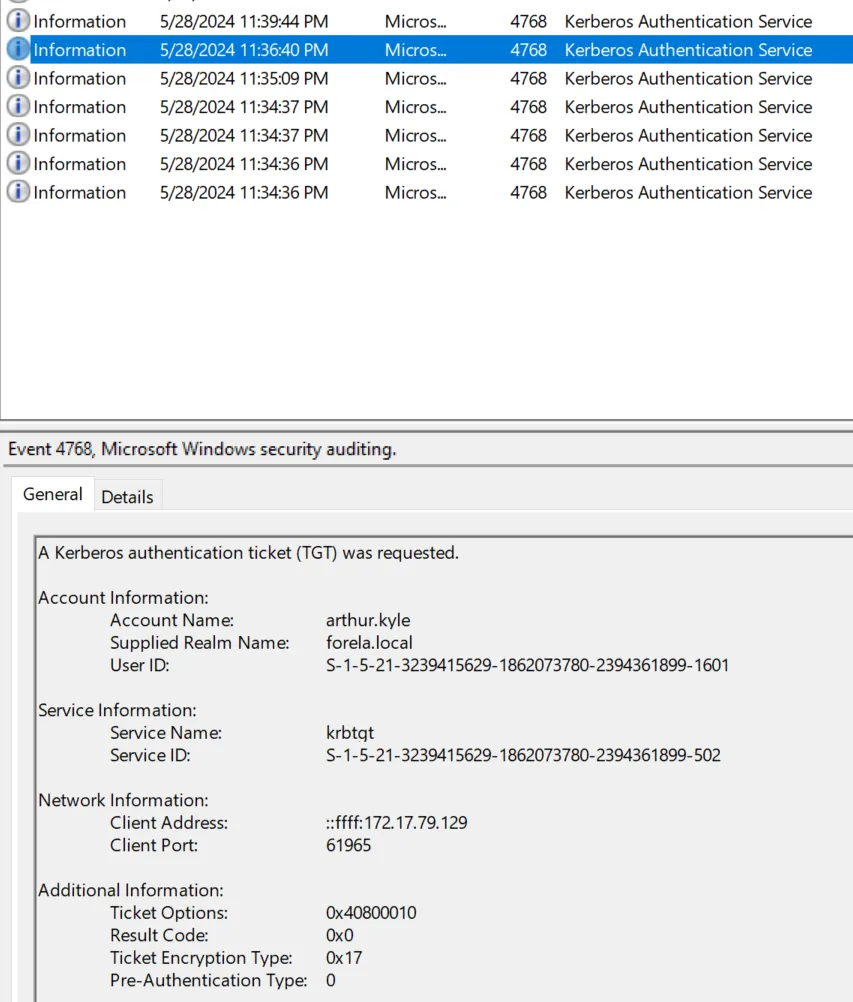
Task: Click the event ID 4768 in the 11:35:09 PM row
Action: tap(528, 79)
